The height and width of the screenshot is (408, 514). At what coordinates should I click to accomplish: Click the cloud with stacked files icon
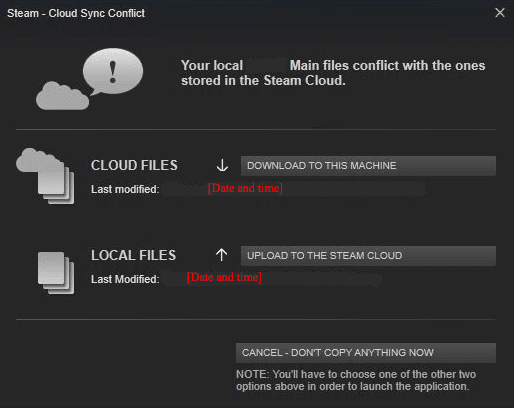pos(45,176)
